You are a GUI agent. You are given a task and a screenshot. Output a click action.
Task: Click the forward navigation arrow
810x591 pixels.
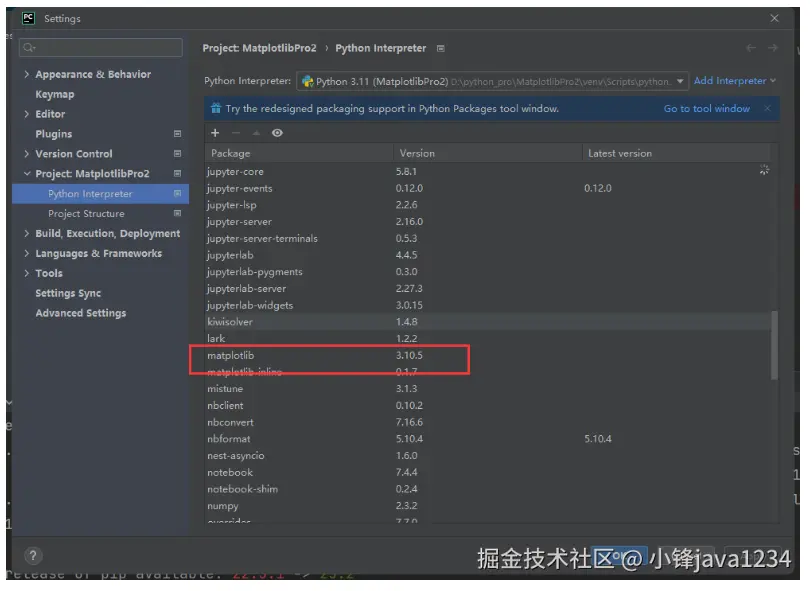[x=773, y=48]
